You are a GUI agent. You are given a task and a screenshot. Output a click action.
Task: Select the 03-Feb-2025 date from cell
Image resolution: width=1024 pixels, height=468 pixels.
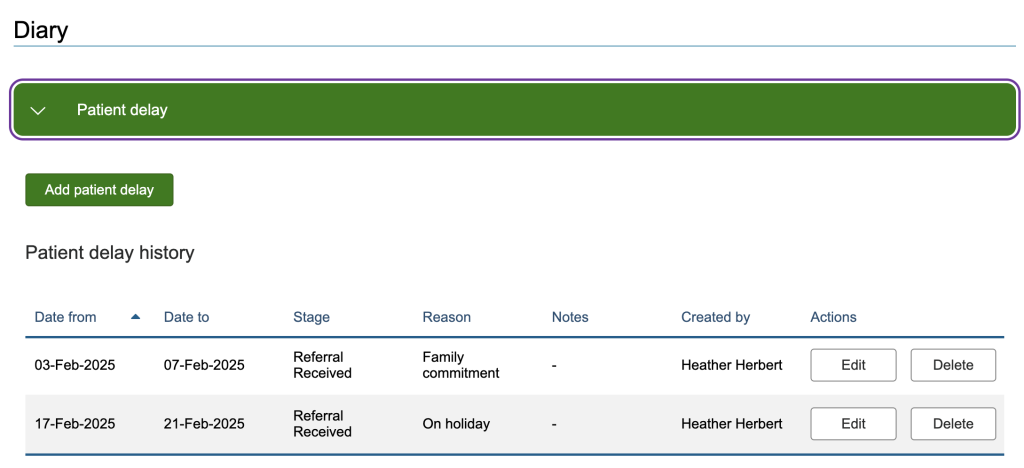[75, 365]
